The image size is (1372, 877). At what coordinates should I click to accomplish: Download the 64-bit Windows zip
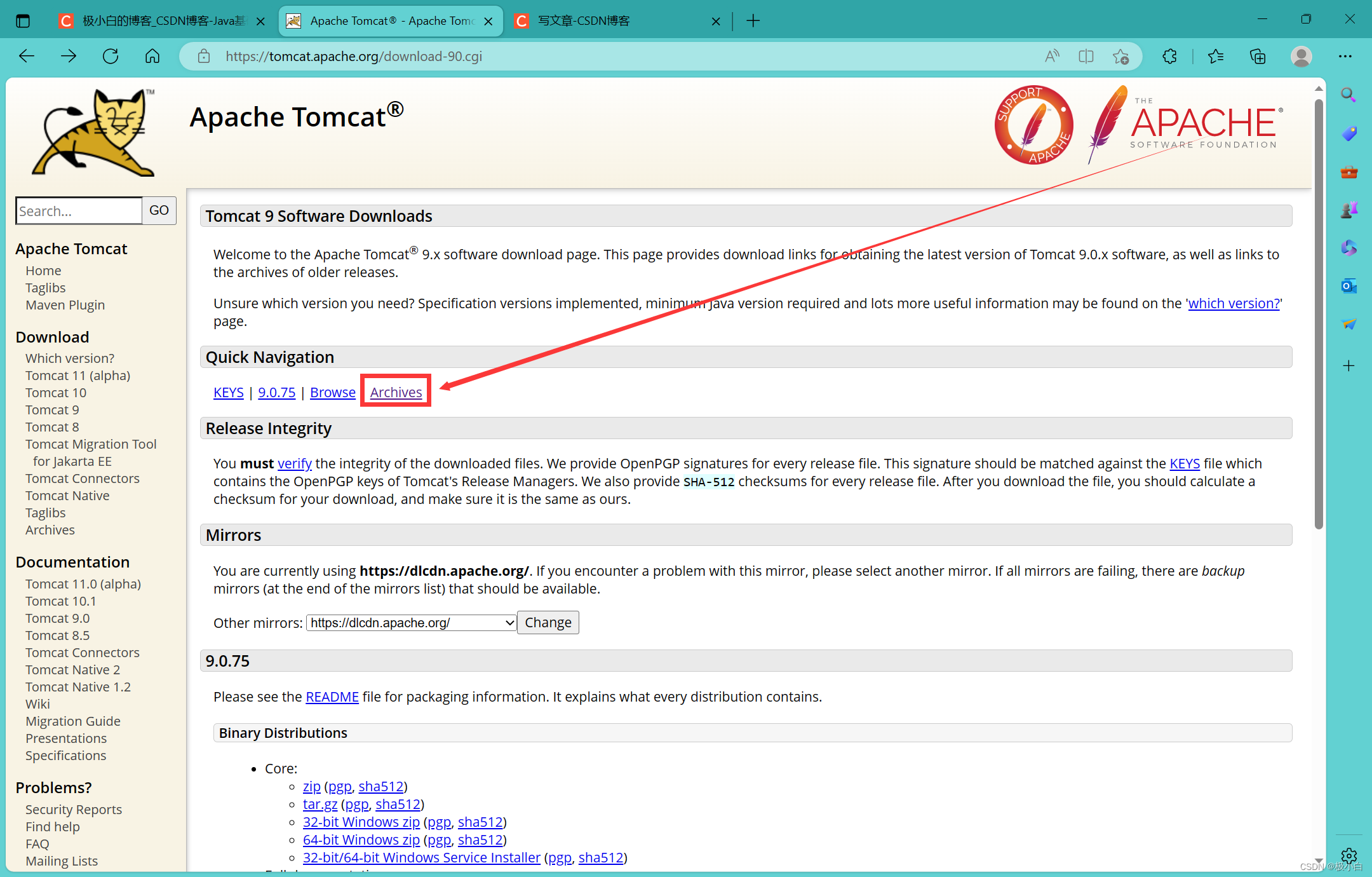point(361,840)
